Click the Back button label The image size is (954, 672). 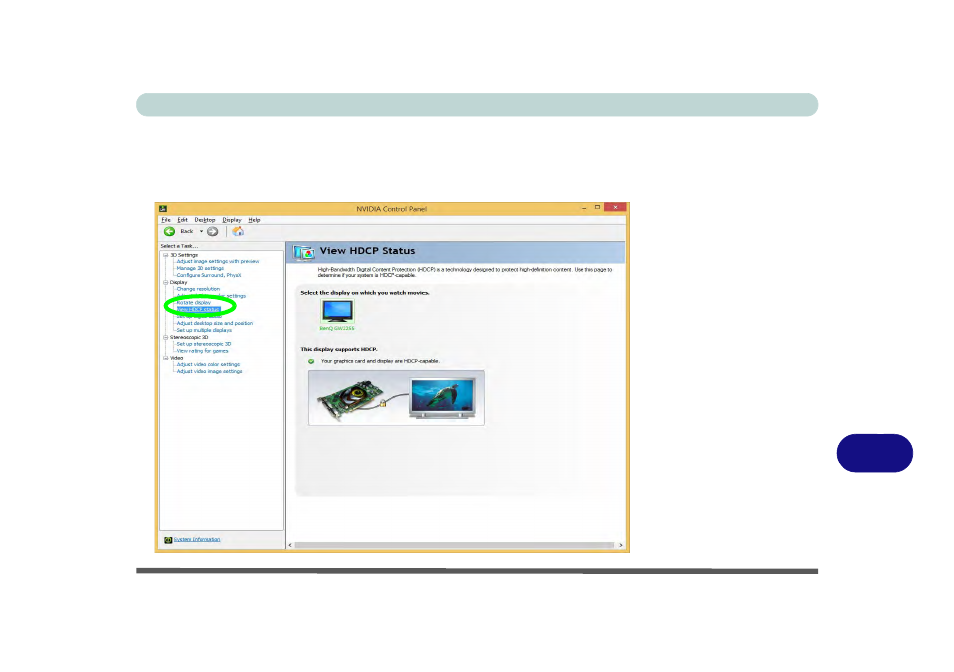187,232
